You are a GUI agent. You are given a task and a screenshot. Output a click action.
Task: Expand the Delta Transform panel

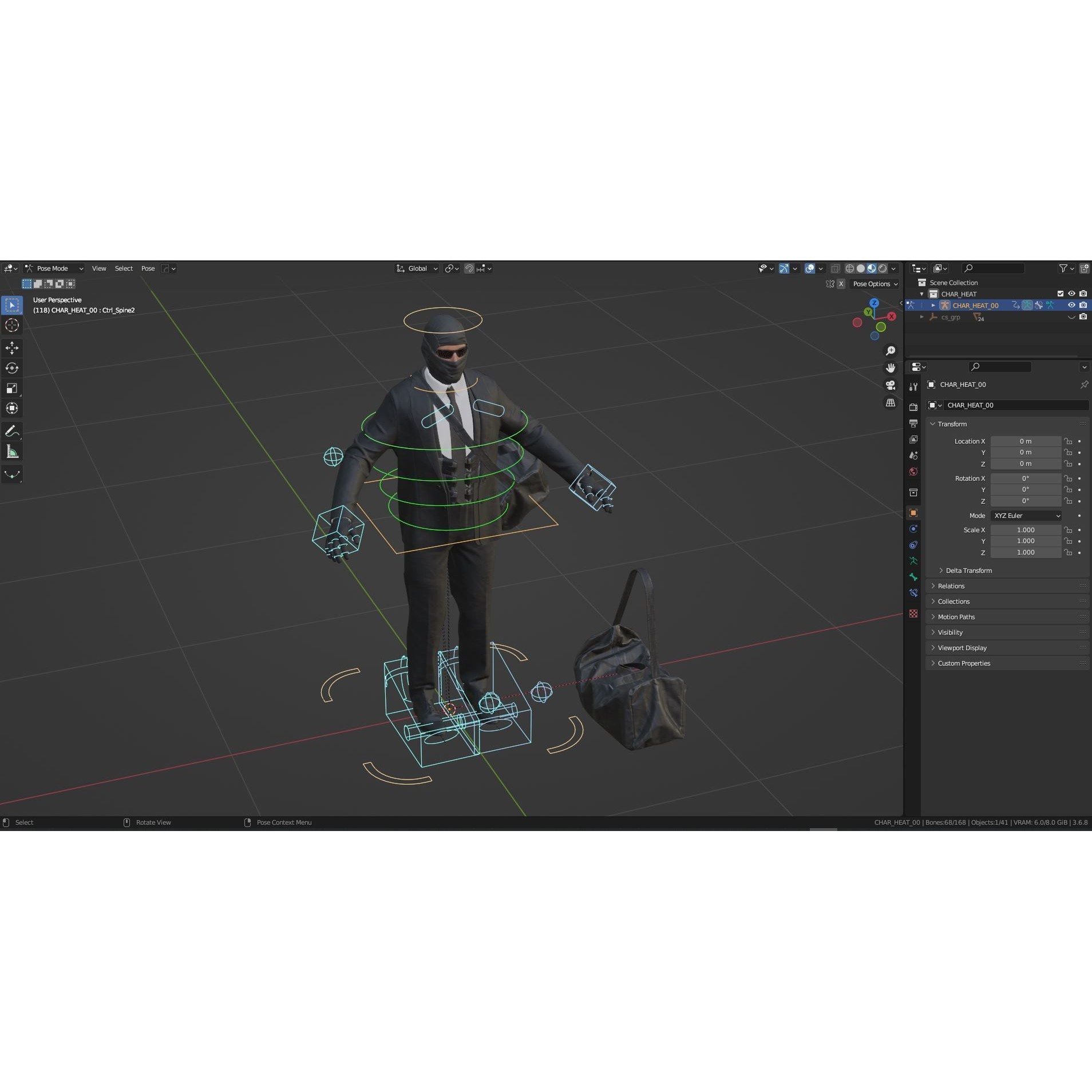point(967,570)
